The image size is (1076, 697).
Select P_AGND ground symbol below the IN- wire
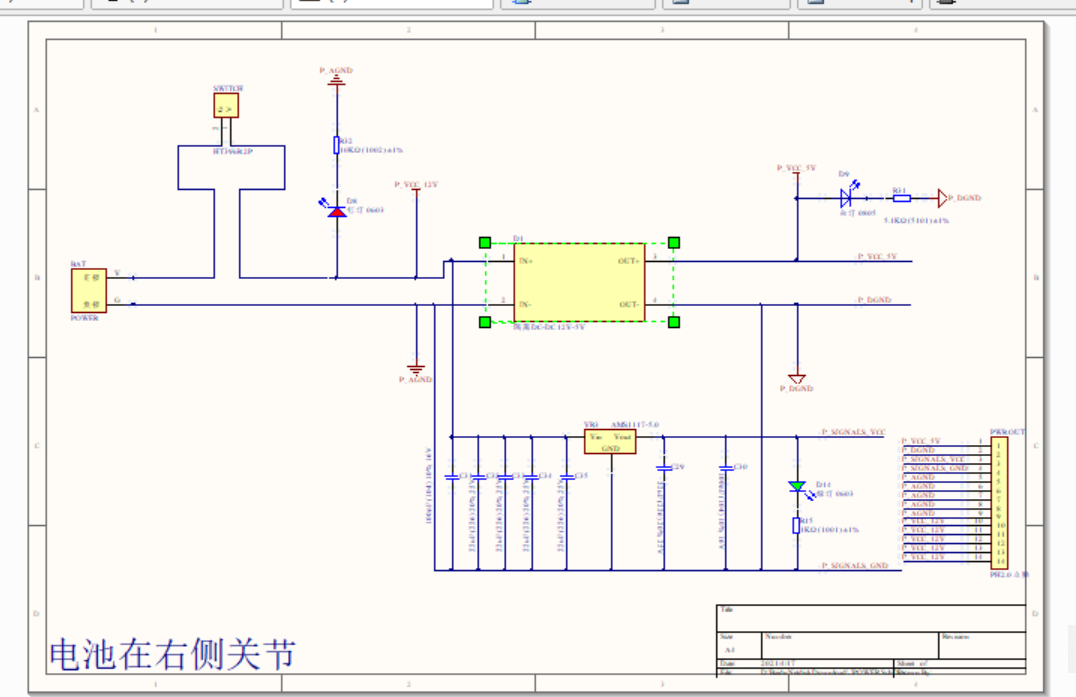point(416,369)
